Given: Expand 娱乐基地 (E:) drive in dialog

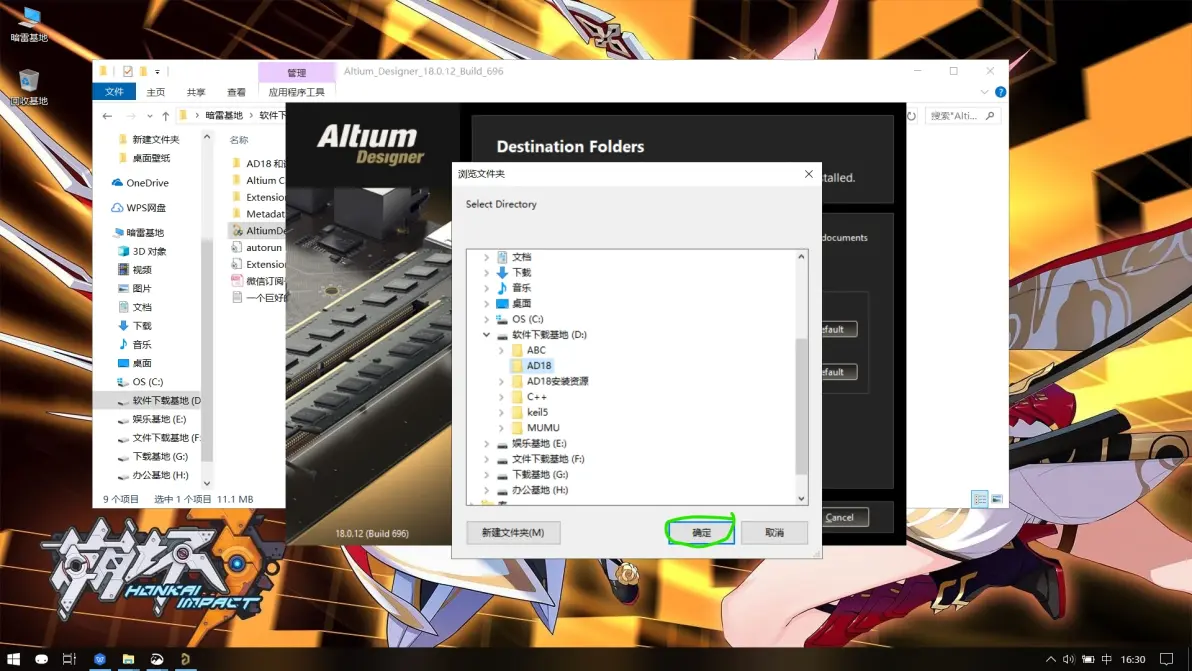Looking at the screenshot, I should [x=486, y=444].
